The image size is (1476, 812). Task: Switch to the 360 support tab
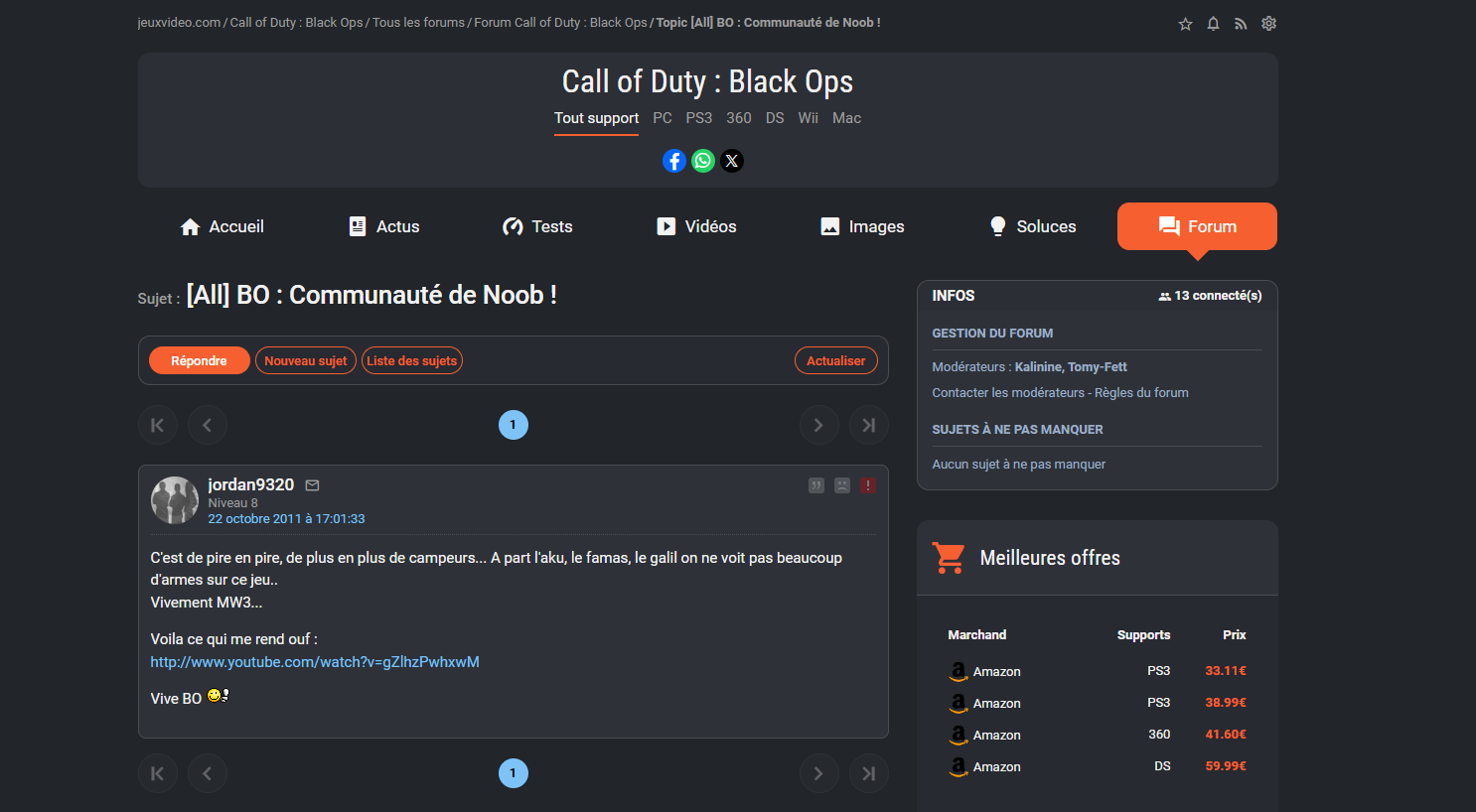739,118
